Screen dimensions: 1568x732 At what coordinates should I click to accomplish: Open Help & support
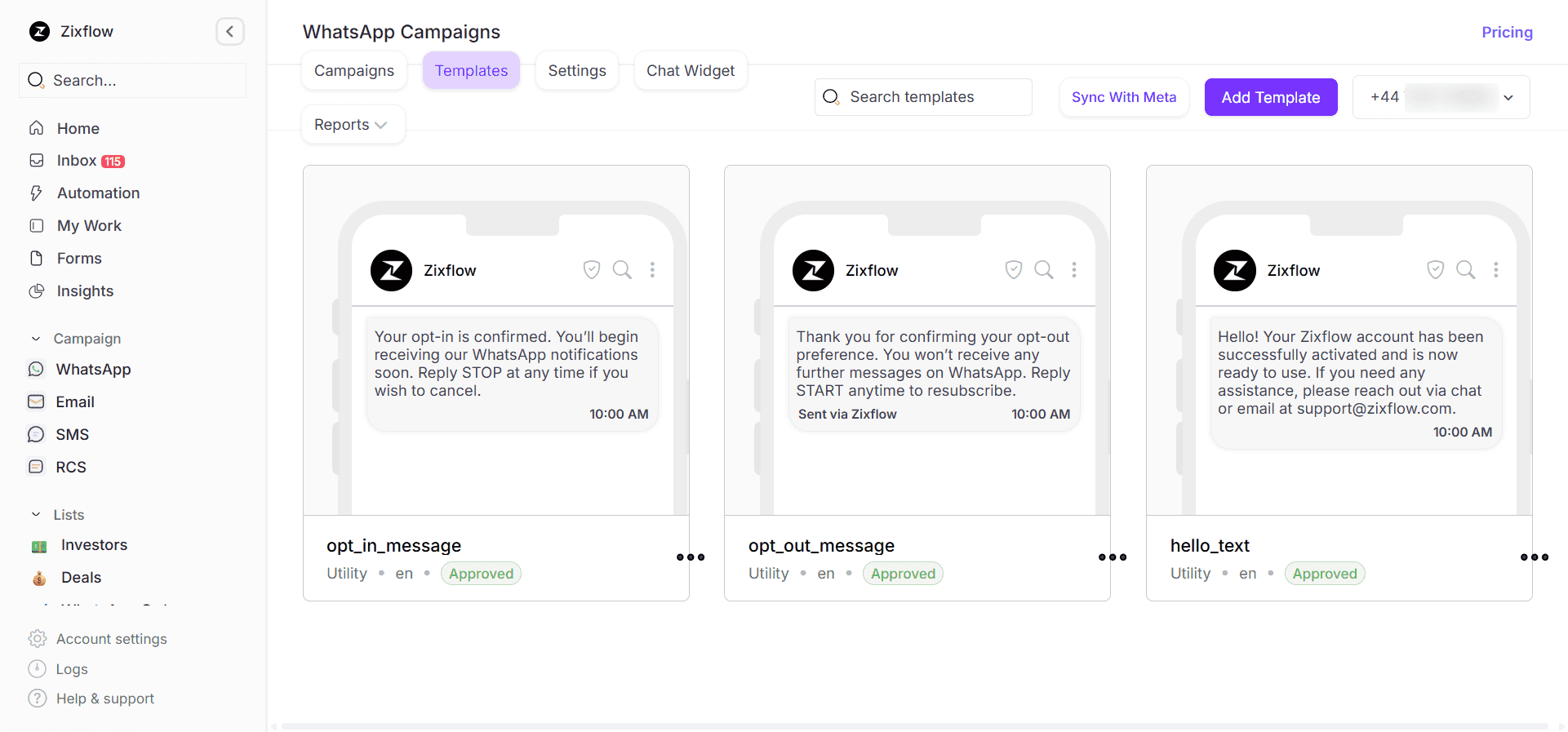[x=91, y=699]
